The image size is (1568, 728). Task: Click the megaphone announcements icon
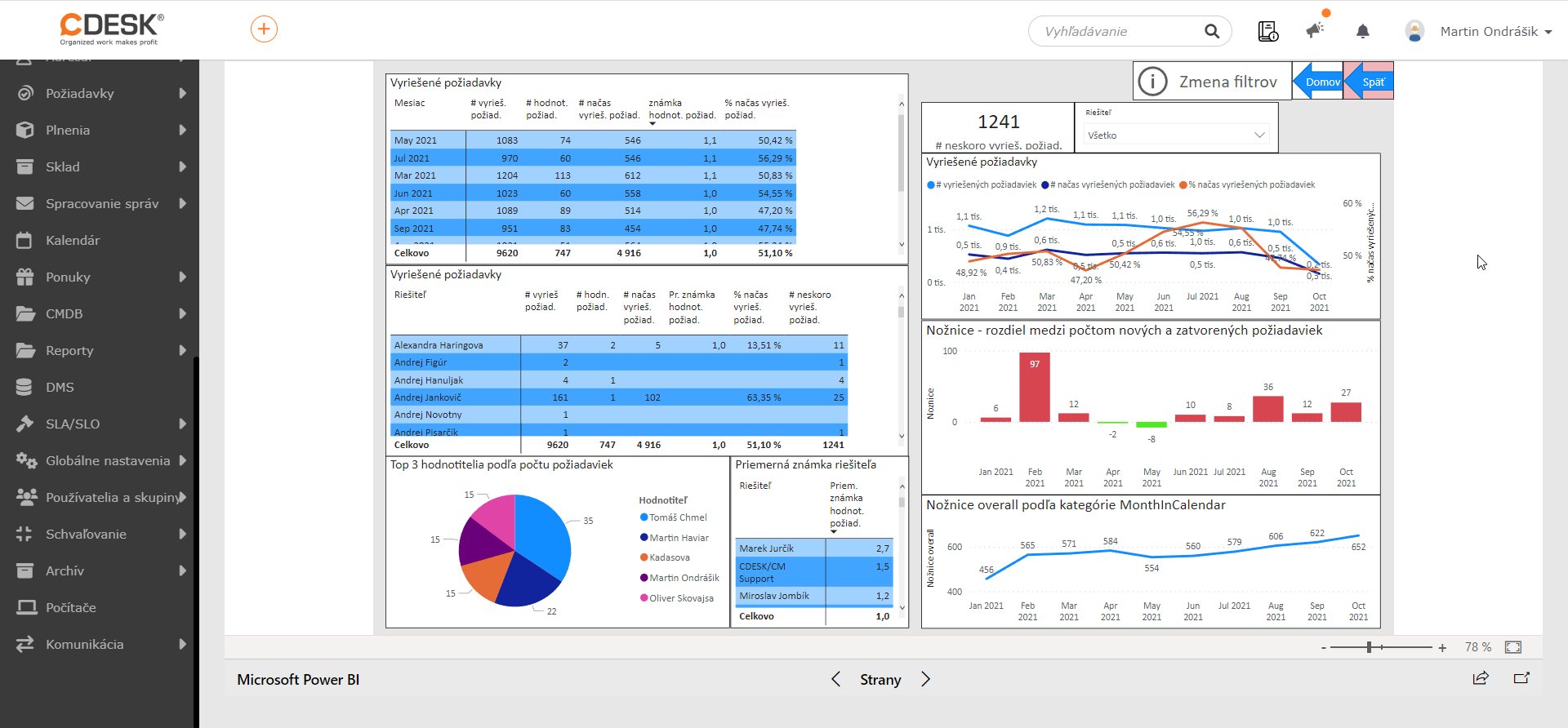coord(1315,31)
